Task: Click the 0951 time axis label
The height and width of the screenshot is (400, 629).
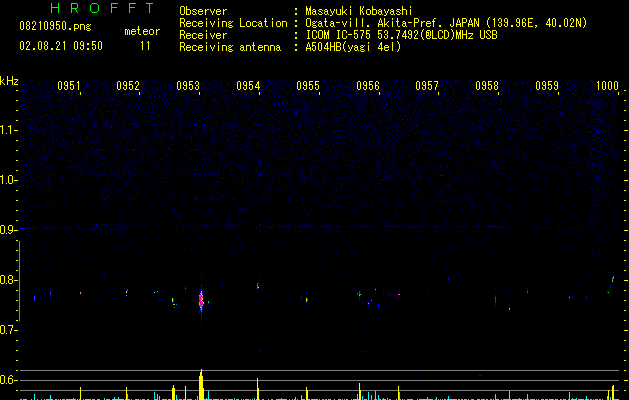Action: [x=69, y=86]
